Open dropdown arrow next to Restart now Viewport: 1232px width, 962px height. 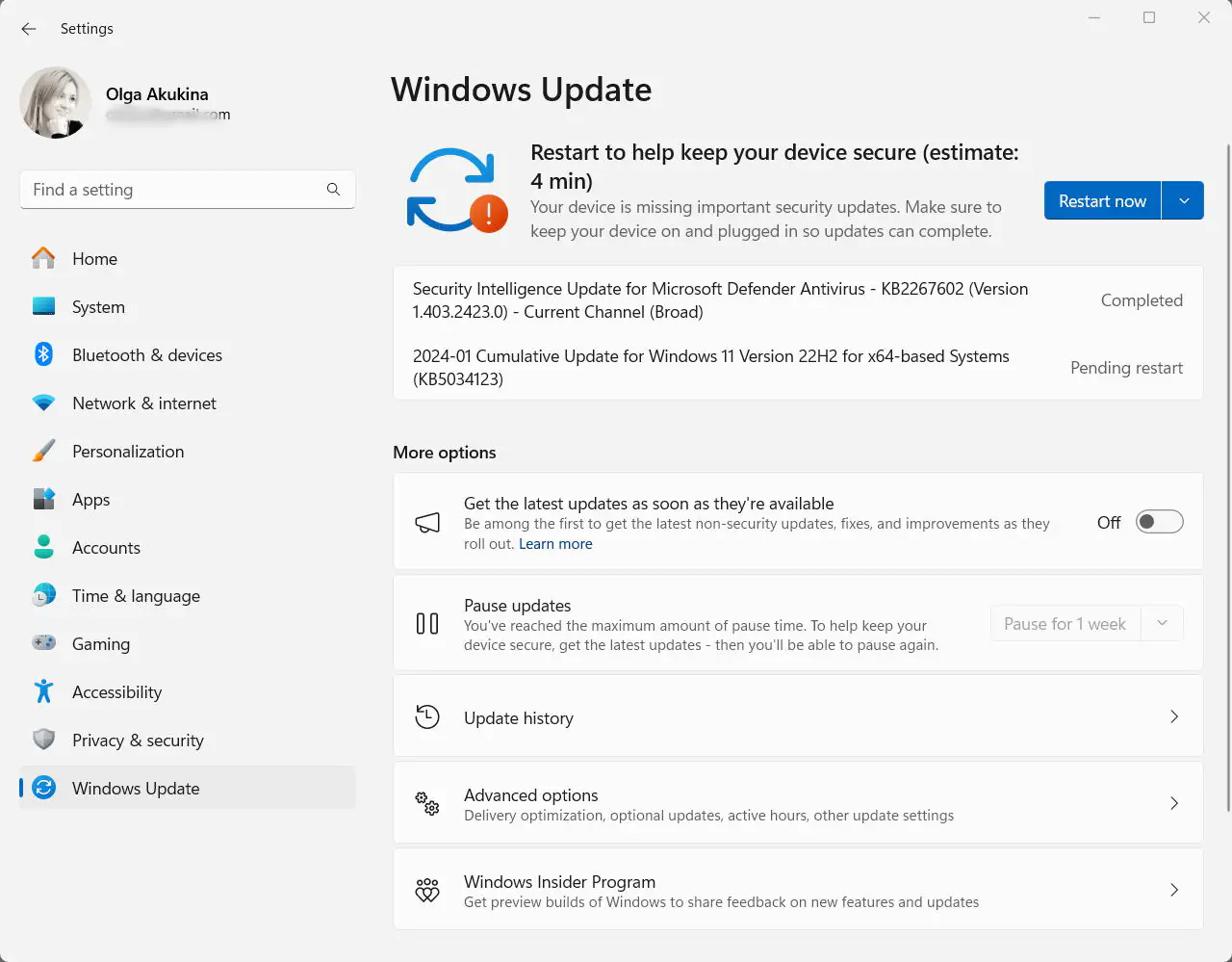pos(1184,200)
